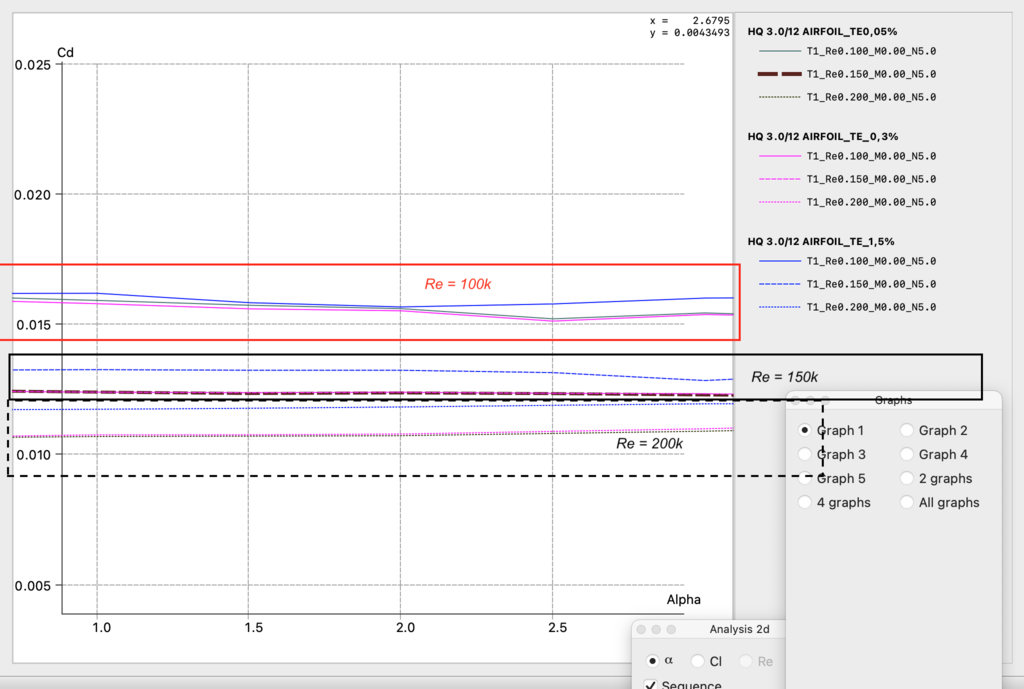Viewport: 1024px width, 689px height.
Task: Pick the Graph 5 radio option
Action: (x=805, y=478)
